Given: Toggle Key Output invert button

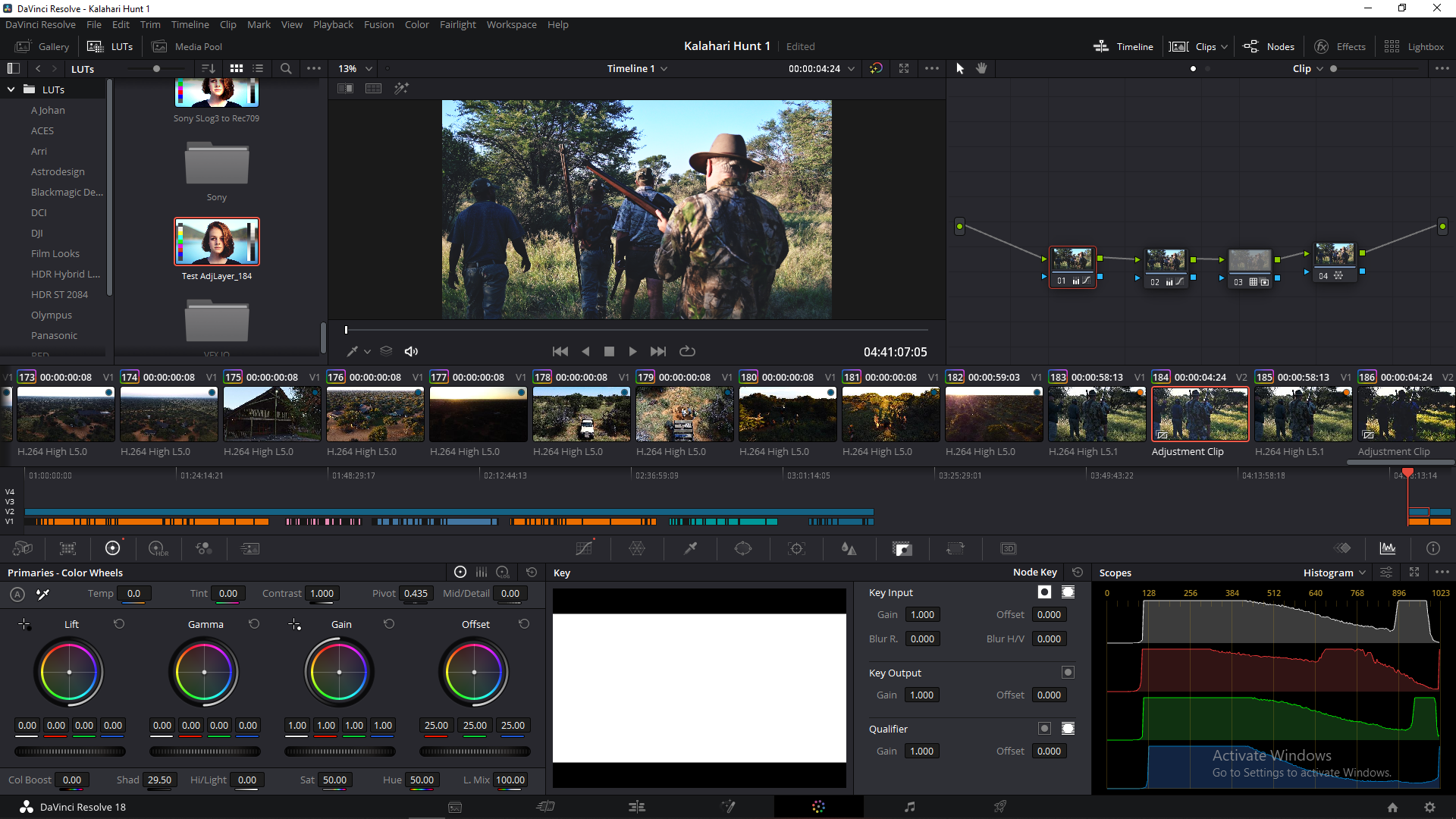Looking at the screenshot, I should (1068, 673).
